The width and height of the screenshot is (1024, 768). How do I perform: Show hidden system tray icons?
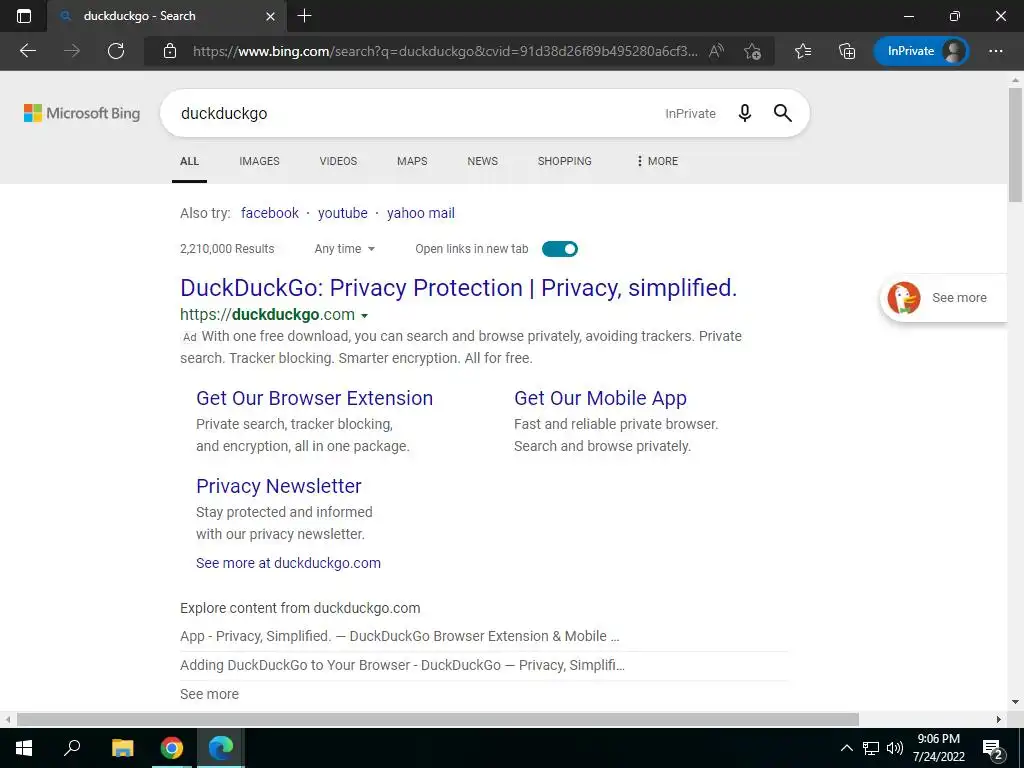[846, 748]
